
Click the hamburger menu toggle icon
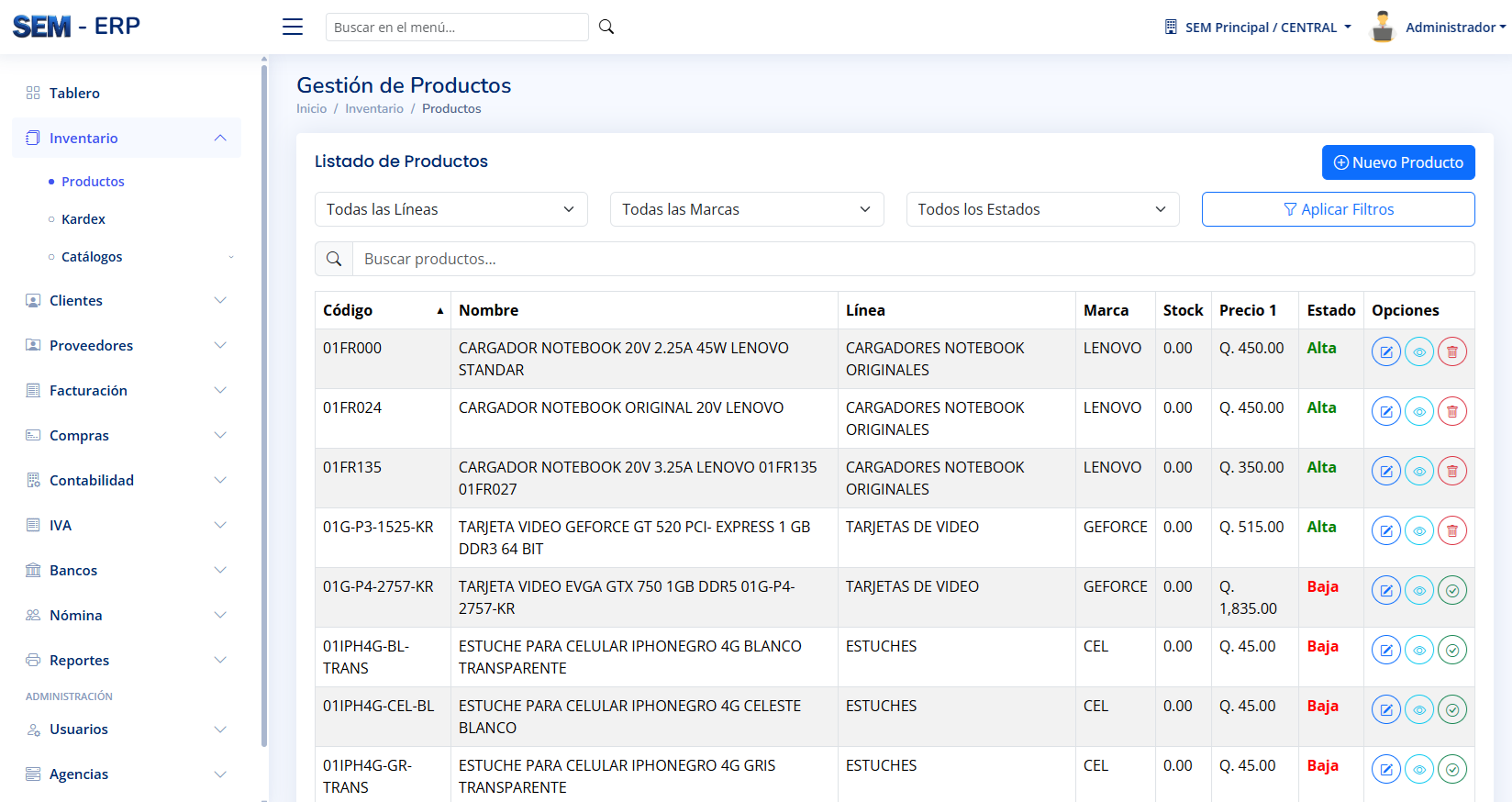tap(293, 27)
